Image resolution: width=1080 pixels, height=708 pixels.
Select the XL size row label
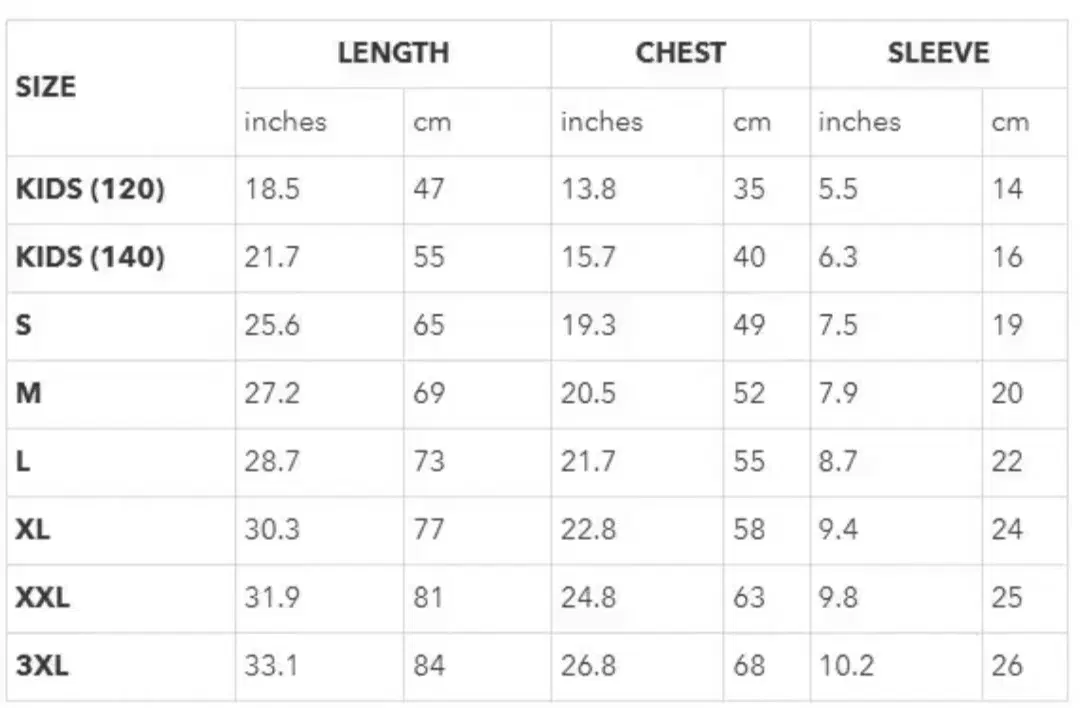[33, 529]
